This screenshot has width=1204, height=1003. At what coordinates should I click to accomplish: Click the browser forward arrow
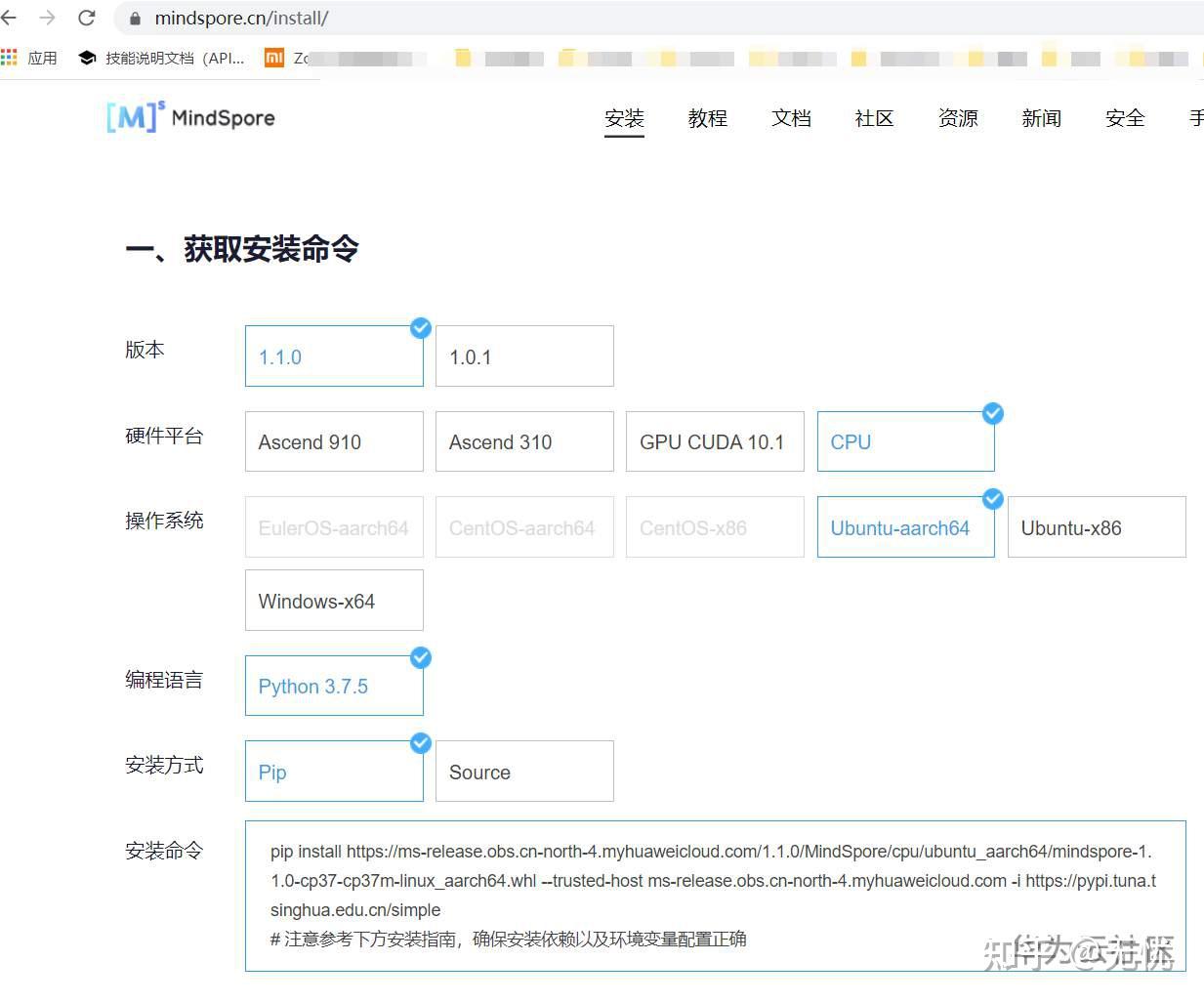[x=49, y=17]
